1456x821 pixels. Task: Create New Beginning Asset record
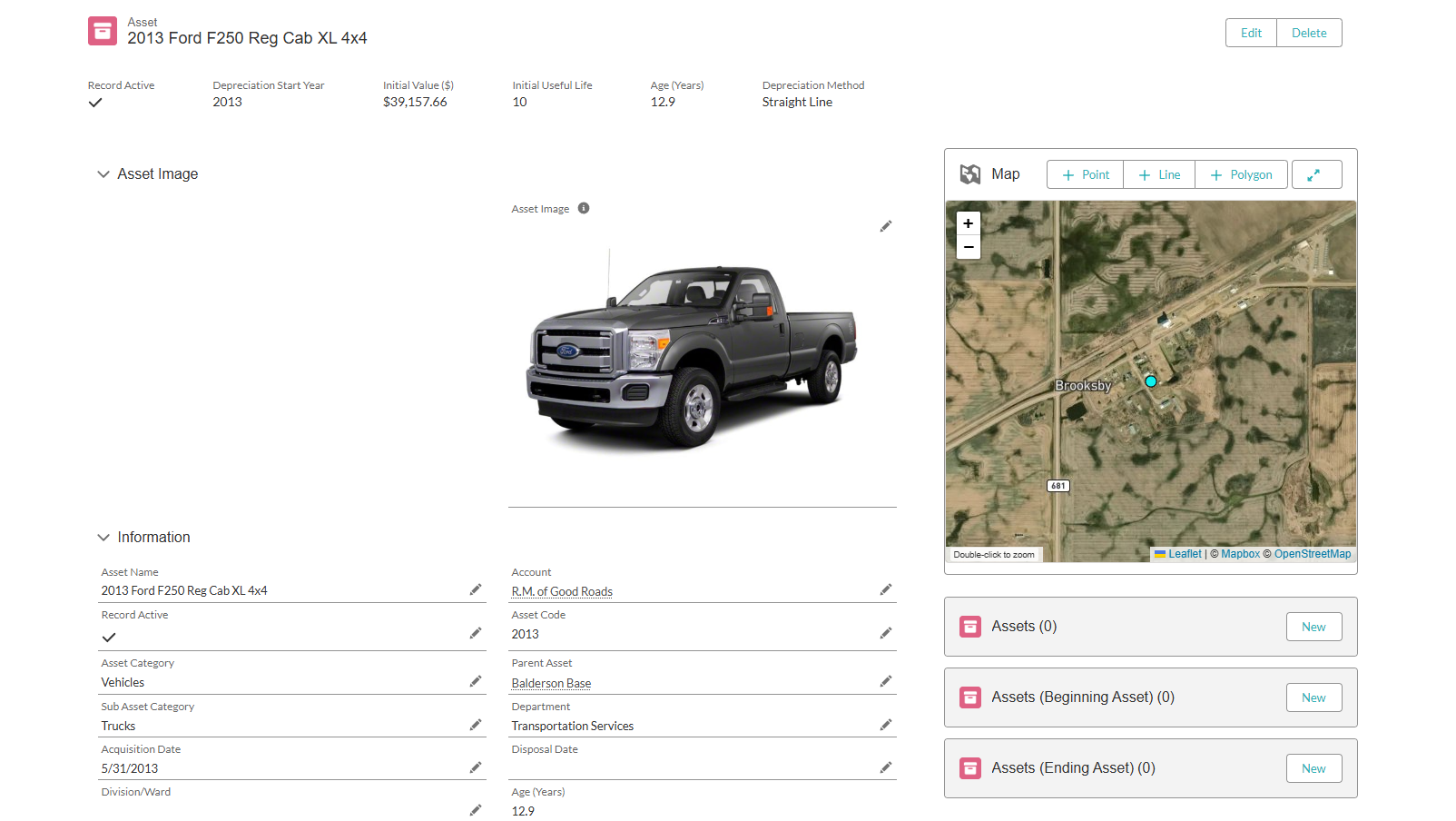[1313, 697]
